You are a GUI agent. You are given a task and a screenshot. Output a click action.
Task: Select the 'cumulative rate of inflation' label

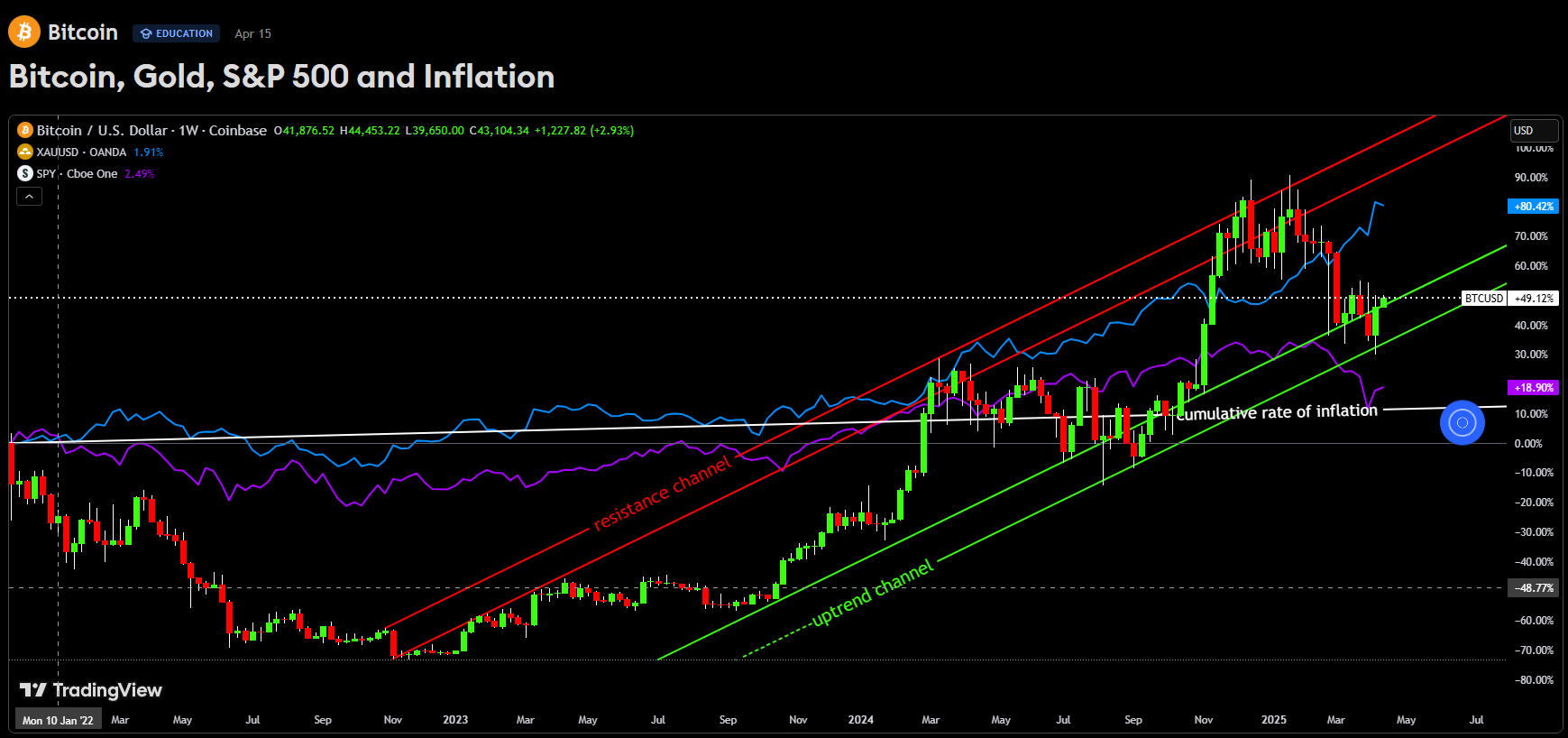[1277, 412]
